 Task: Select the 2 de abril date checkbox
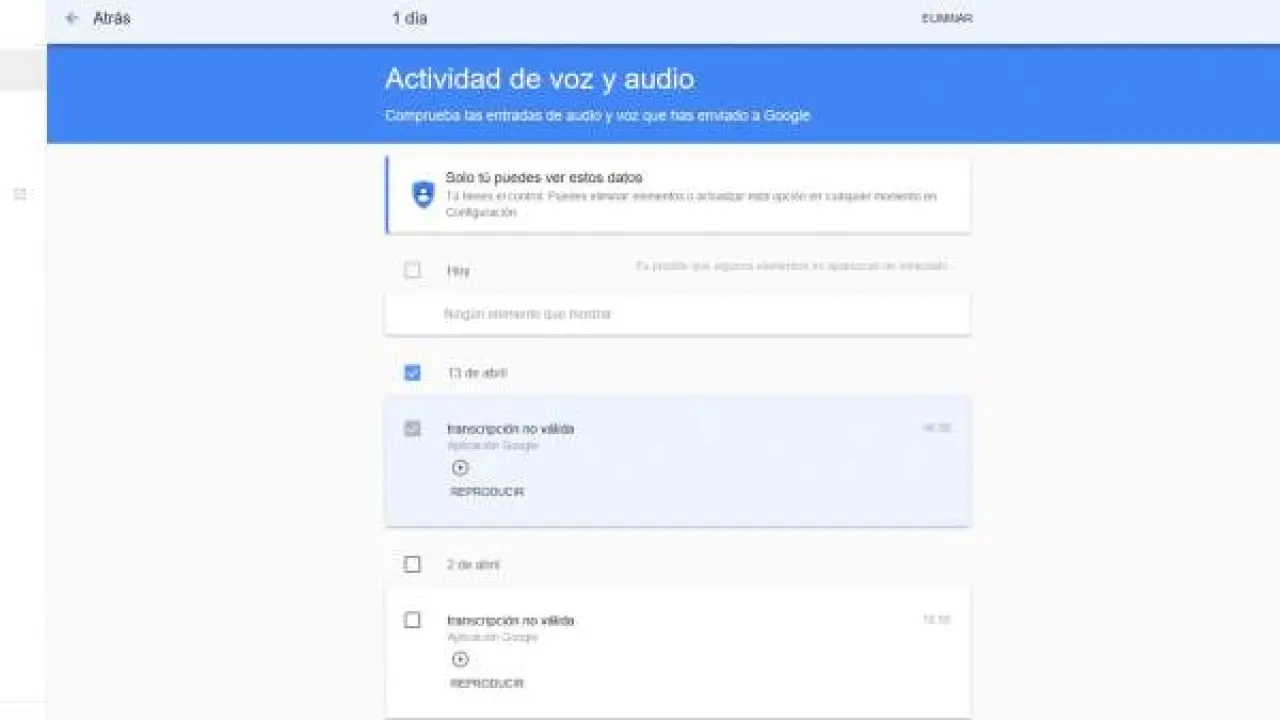[412, 564]
